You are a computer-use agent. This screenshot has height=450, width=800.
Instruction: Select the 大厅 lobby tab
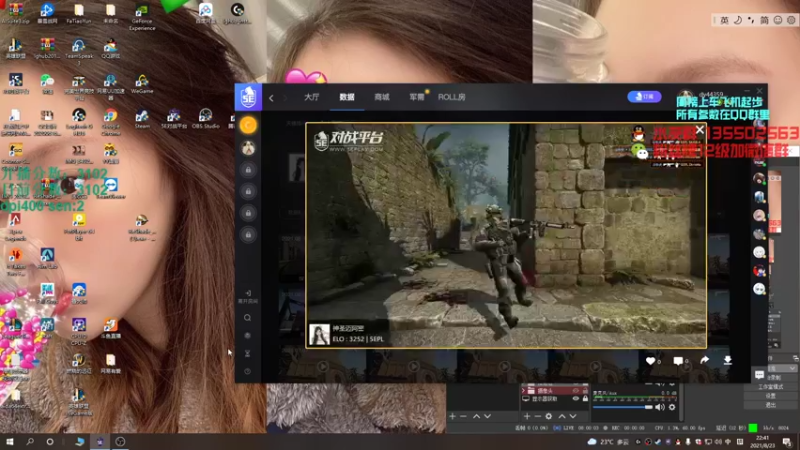coord(311,97)
